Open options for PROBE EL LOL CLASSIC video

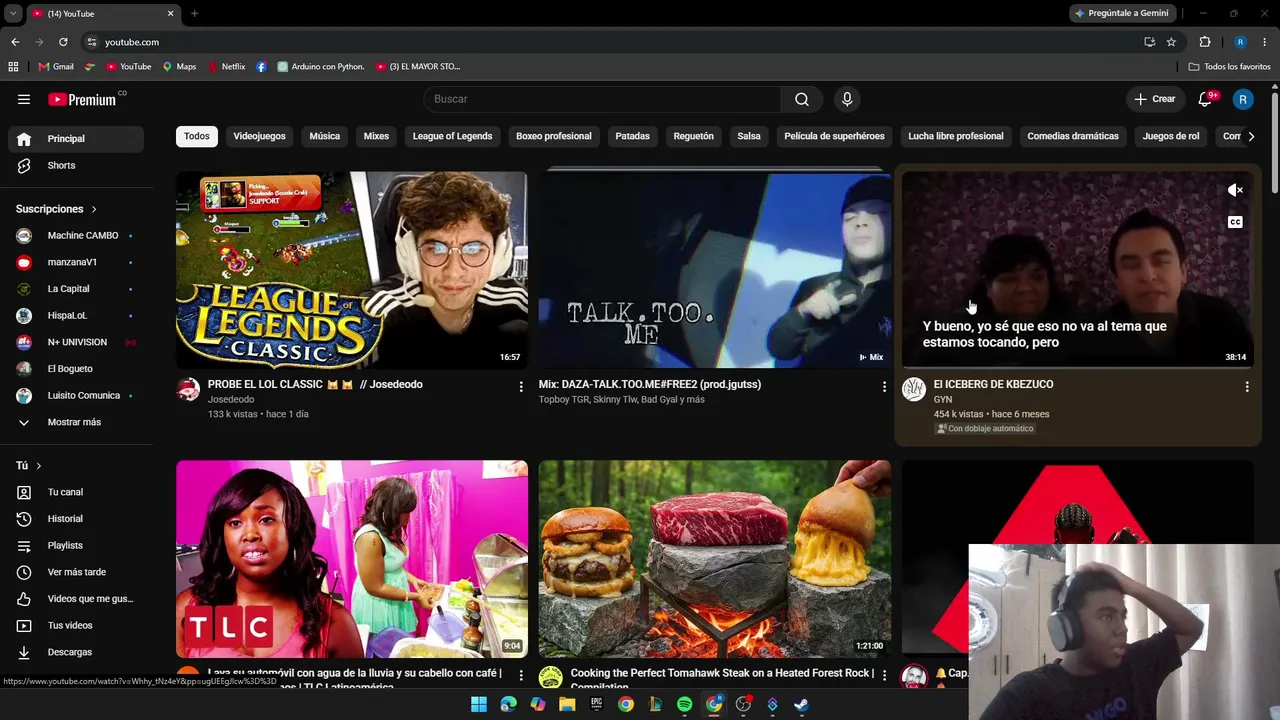click(521, 387)
